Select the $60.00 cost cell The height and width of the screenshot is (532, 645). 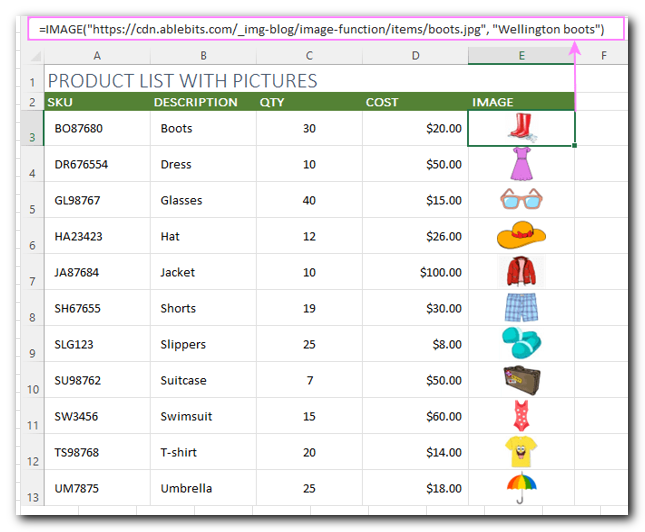coord(415,416)
